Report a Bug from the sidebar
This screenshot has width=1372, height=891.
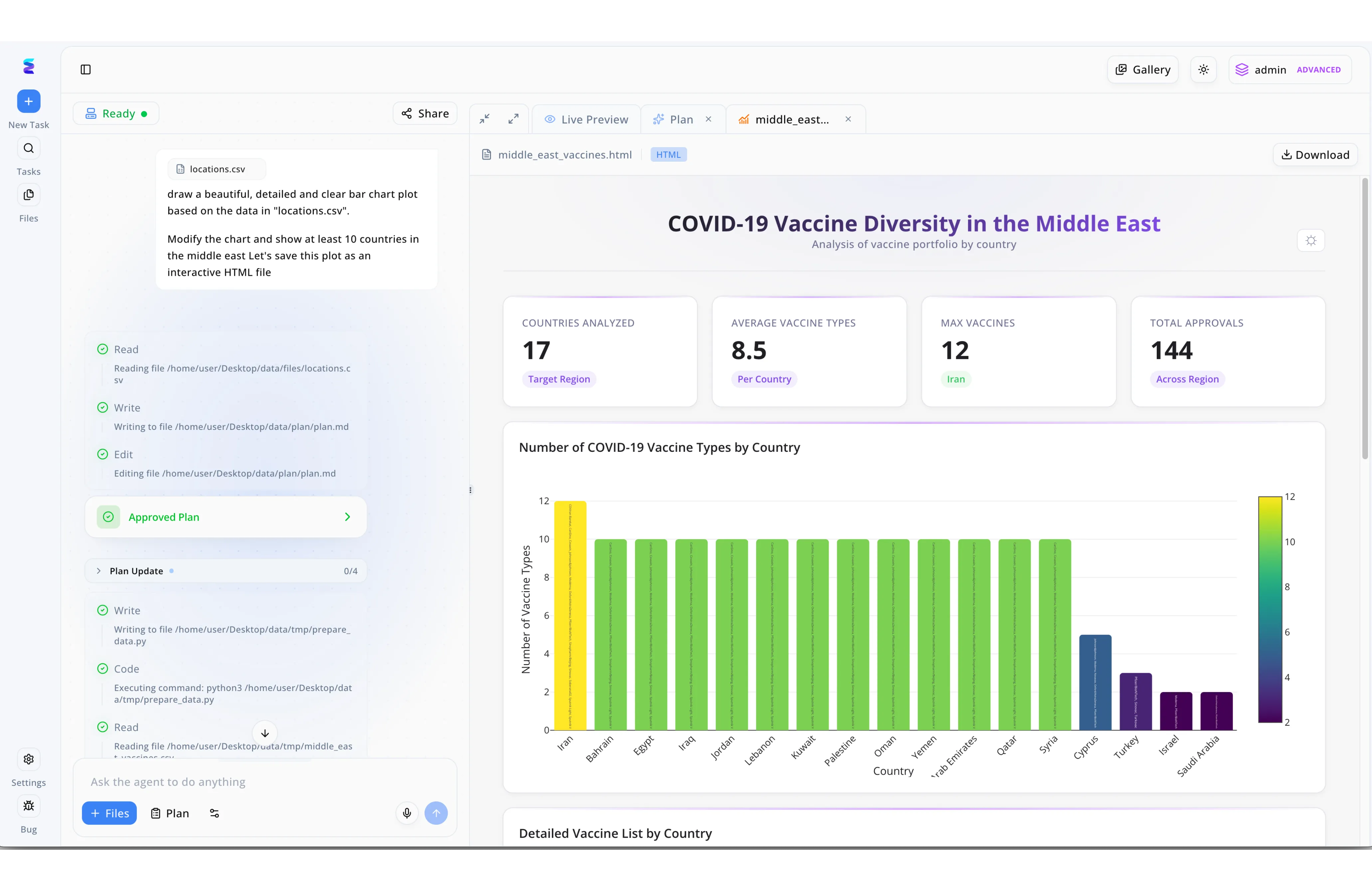tap(28, 805)
